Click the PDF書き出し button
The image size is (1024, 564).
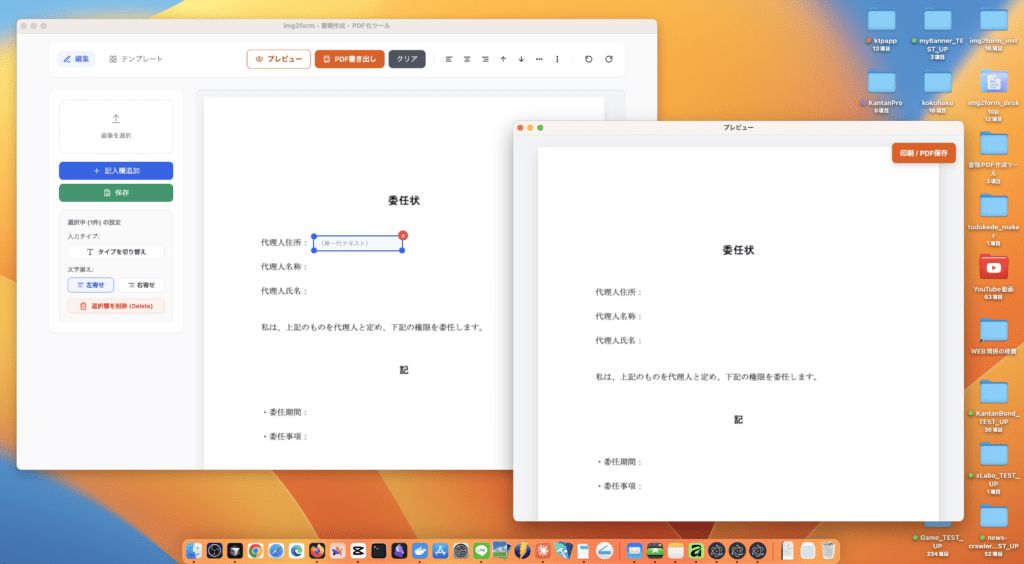pos(349,59)
